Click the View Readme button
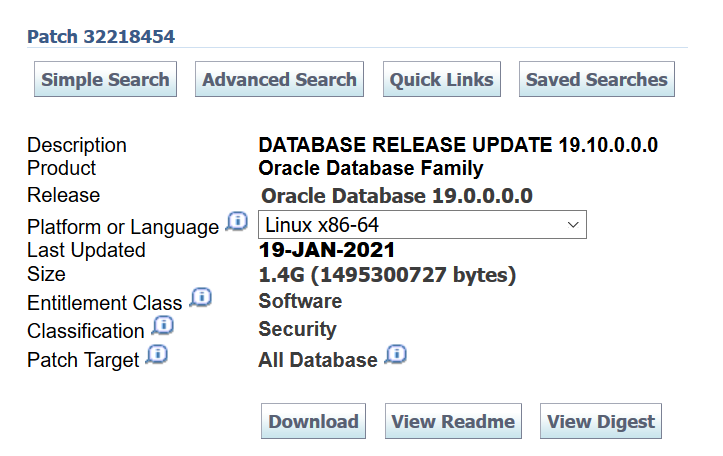 click(x=453, y=422)
